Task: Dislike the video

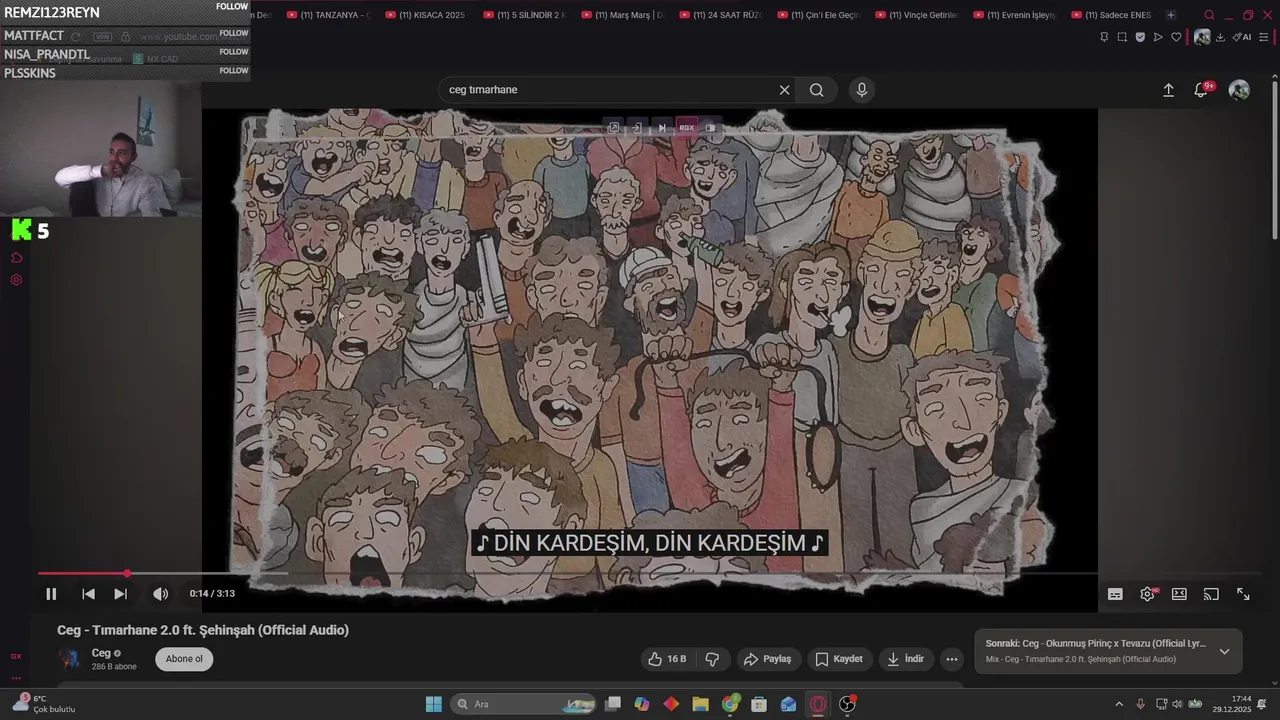Action: [712, 659]
